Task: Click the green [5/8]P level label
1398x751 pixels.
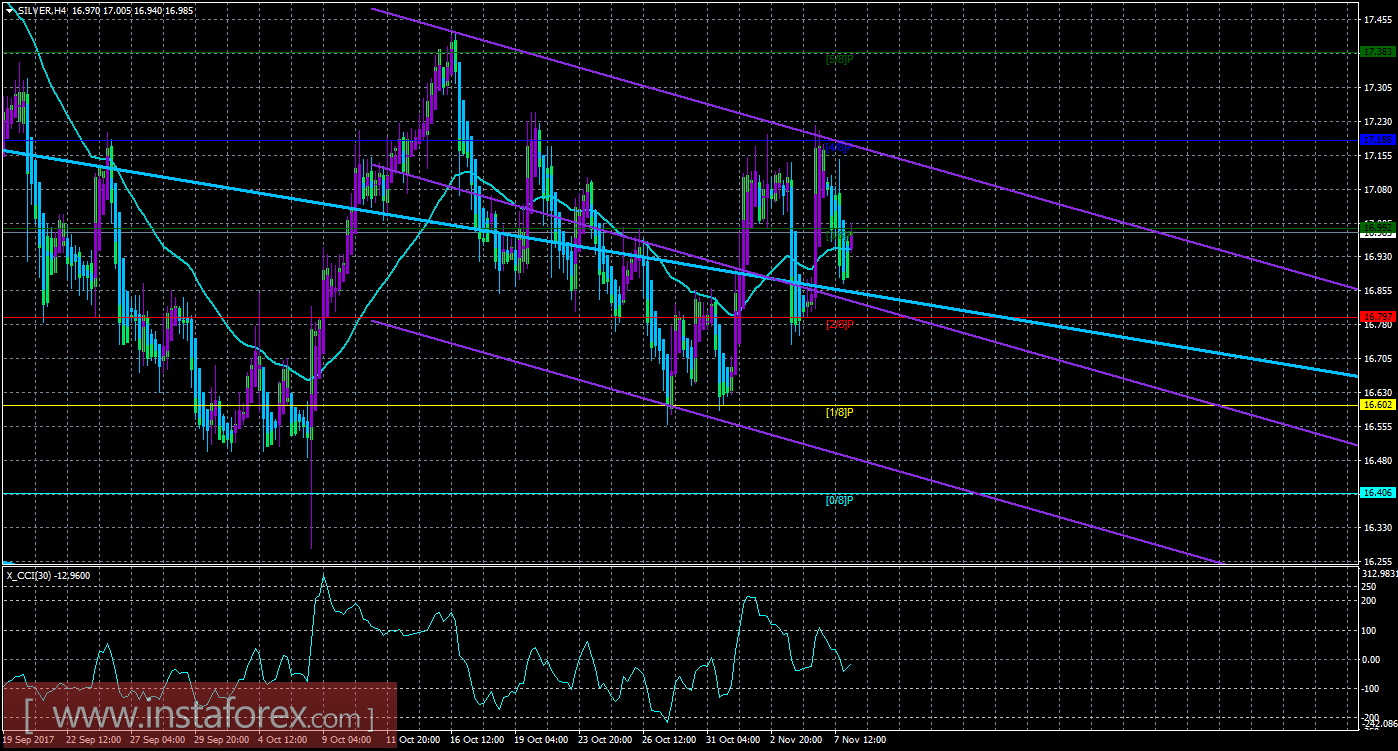Action: (840, 59)
